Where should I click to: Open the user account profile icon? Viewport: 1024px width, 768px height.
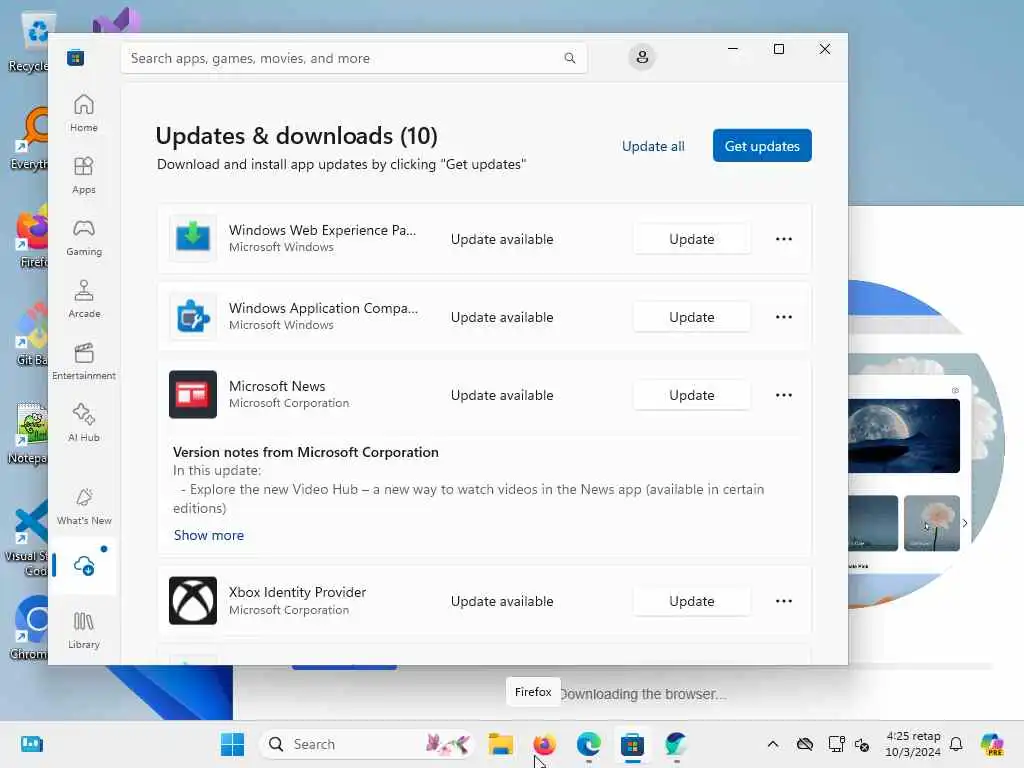(642, 57)
